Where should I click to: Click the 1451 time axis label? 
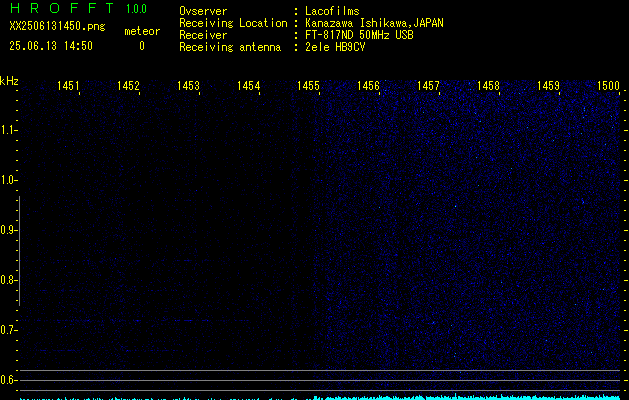tap(68, 85)
